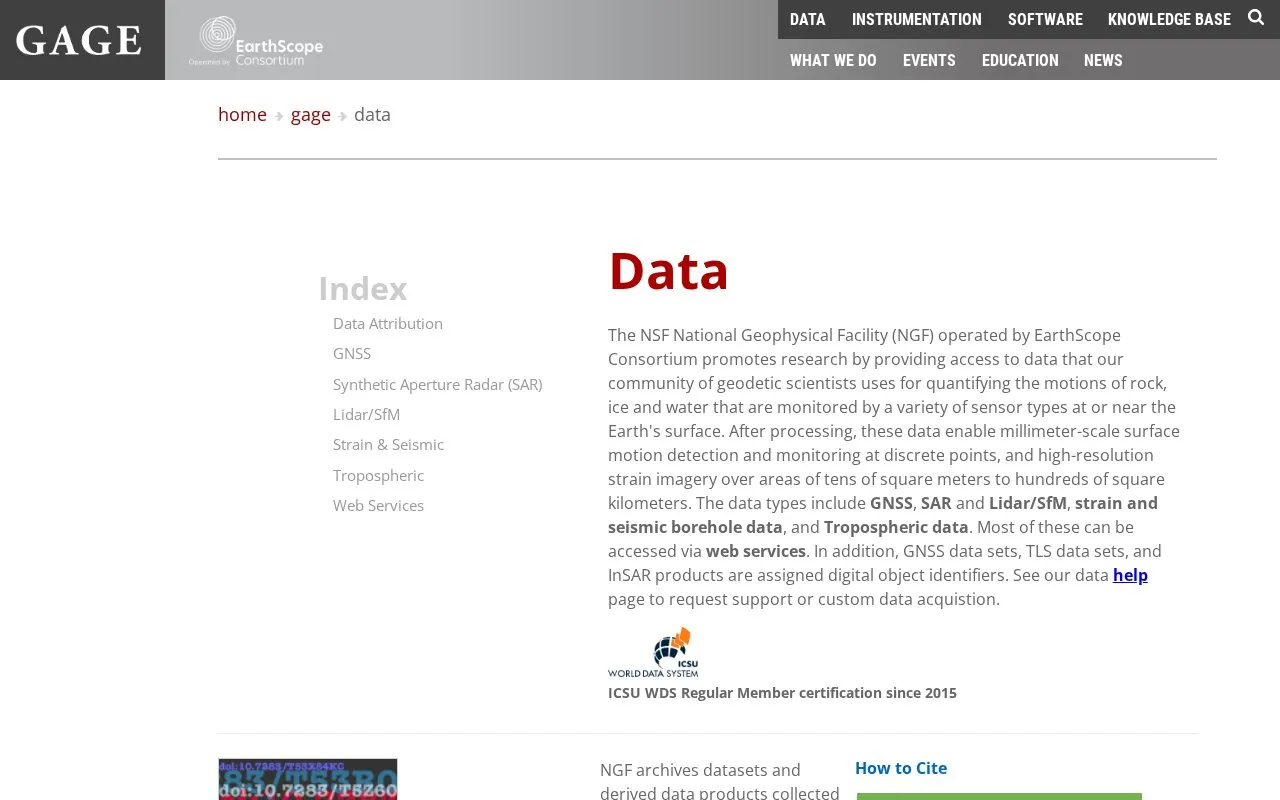
Task: Click the GAGE logo
Action: coord(79,40)
